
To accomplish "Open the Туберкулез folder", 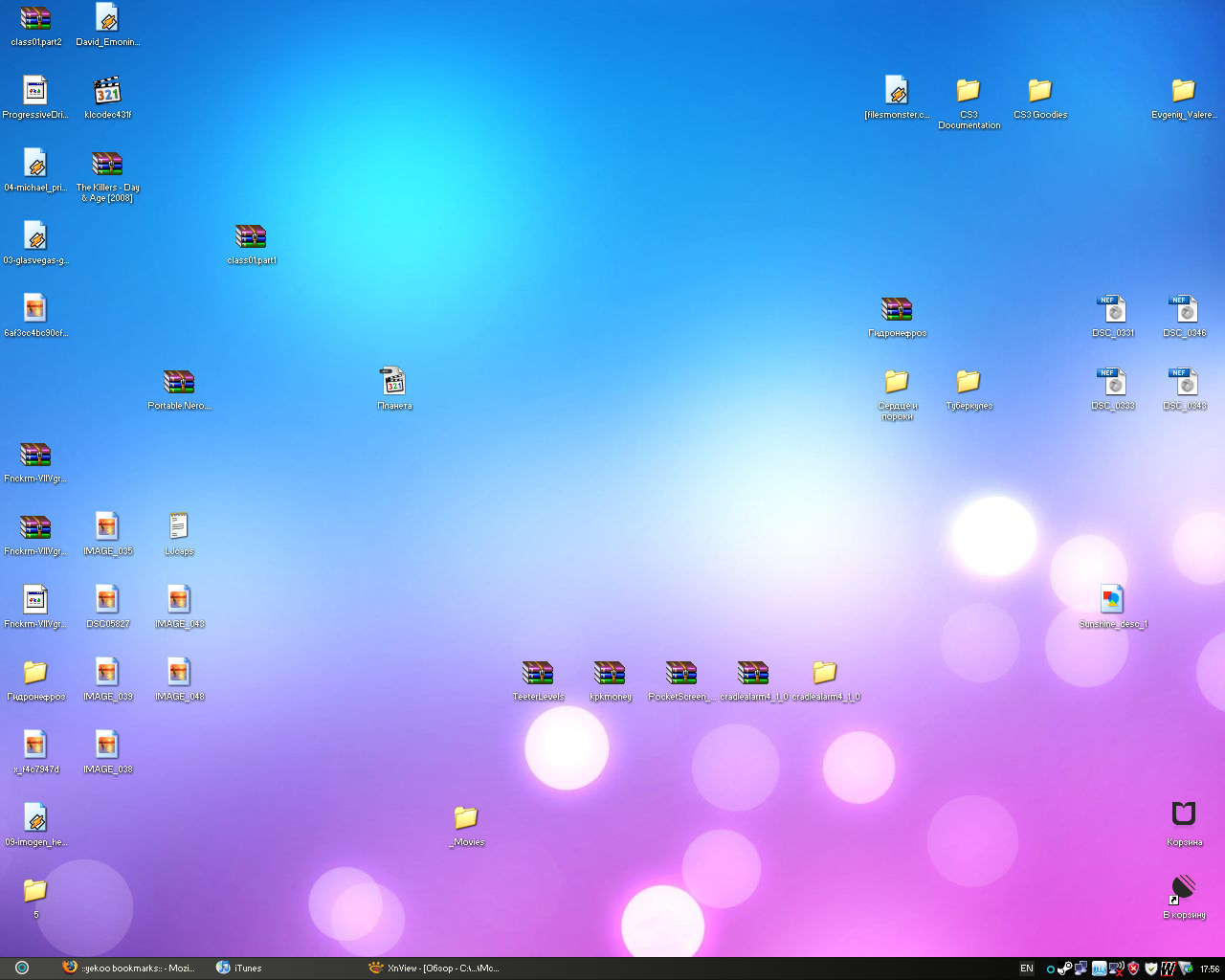I will click(x=969, y=383).
